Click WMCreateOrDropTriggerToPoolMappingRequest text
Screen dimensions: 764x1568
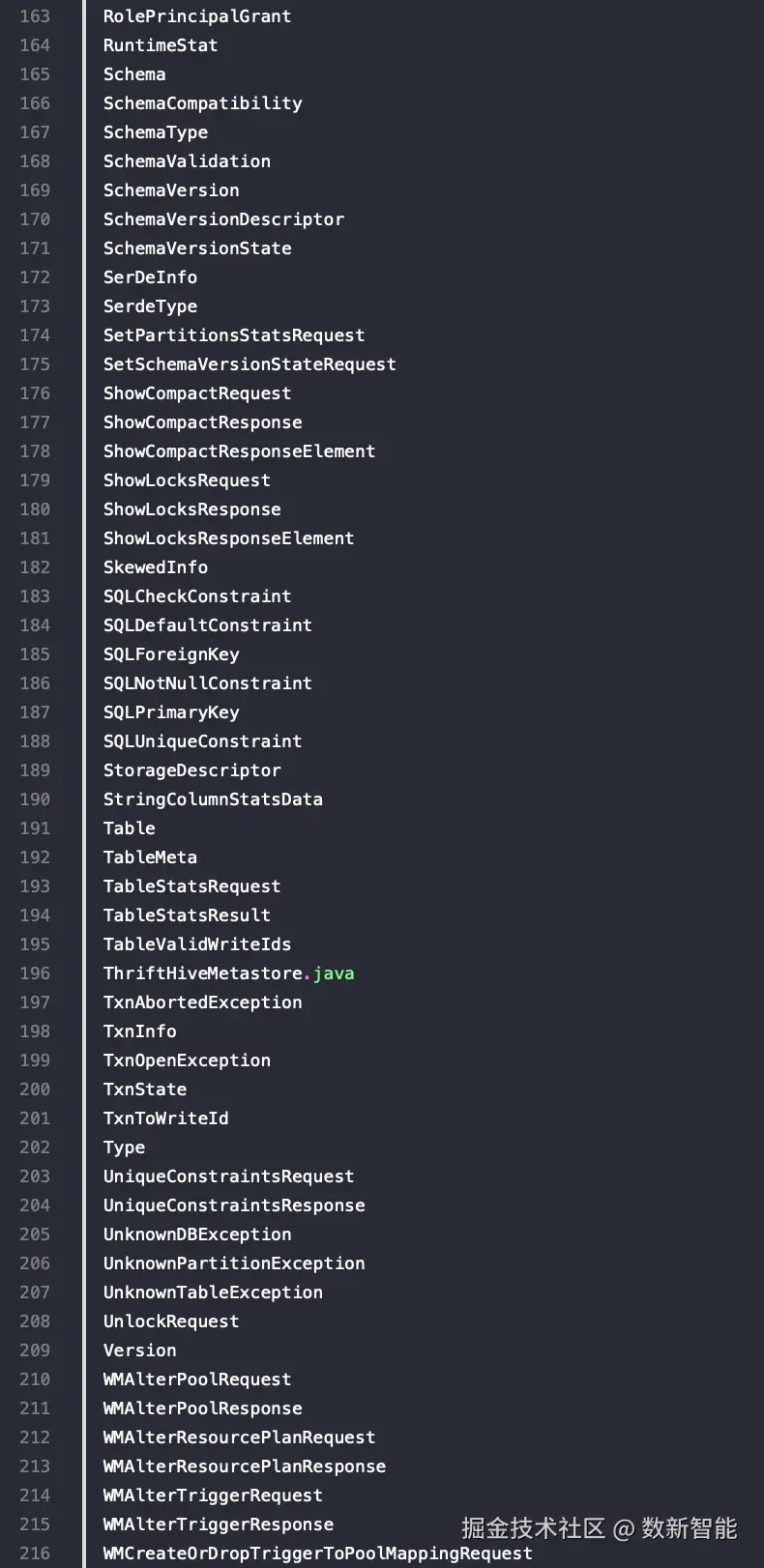pyautogui.click(x=317, y=1553)
